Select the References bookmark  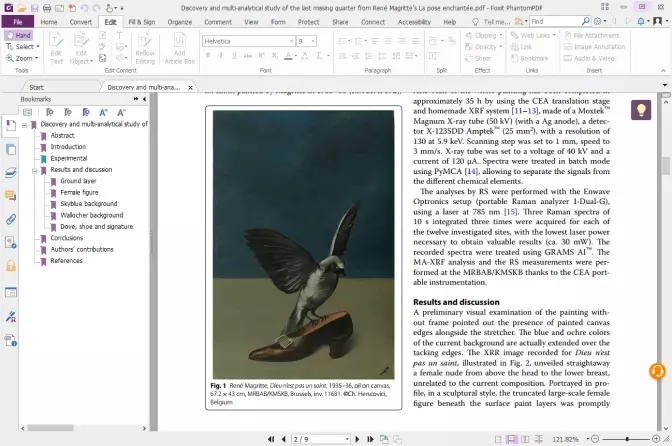pos(66,260)
